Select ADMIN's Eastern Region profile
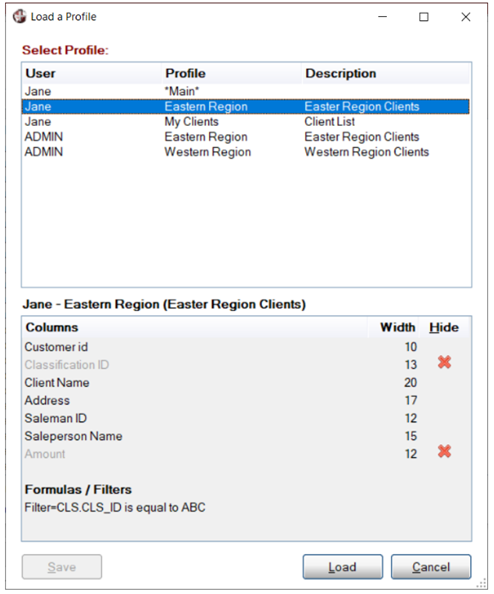The image size is (494, 594). click(x=245, y=137)
